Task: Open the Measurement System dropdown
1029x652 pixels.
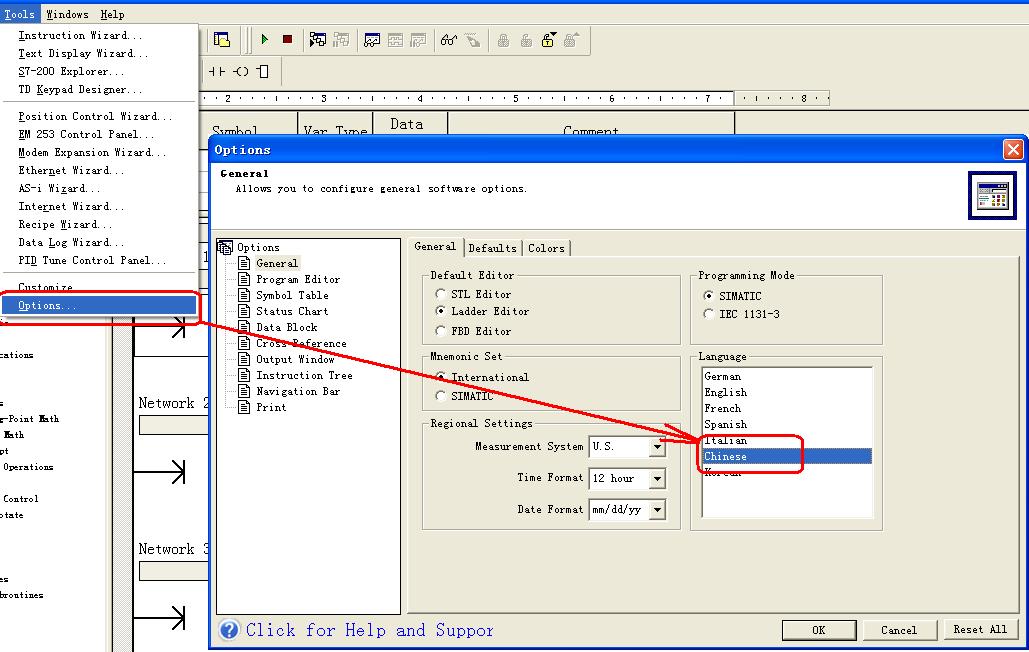Action: coord(657,447)
